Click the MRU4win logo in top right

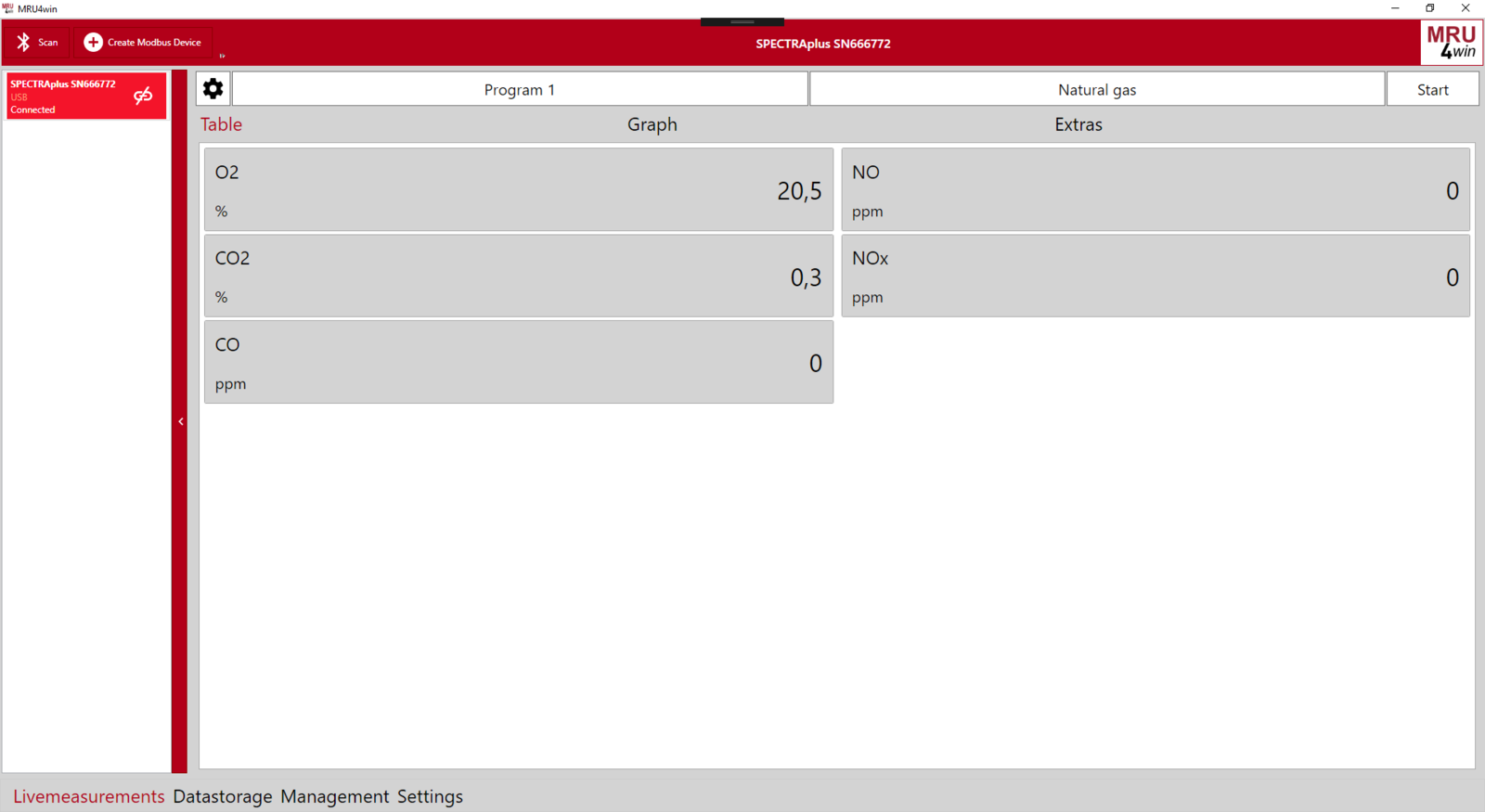(x=1451, y=43)
